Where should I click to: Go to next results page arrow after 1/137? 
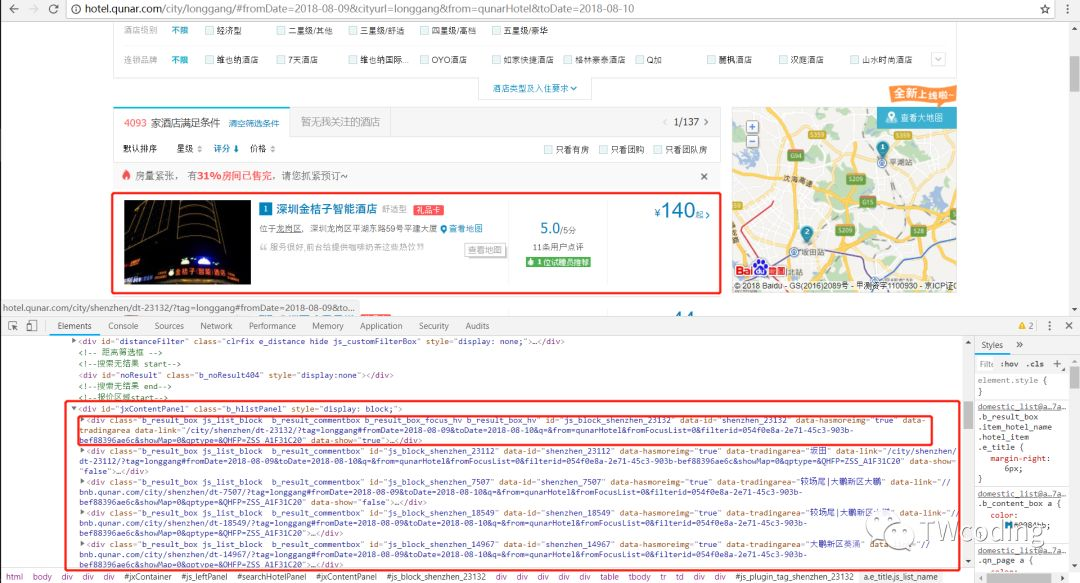(706, 122)
